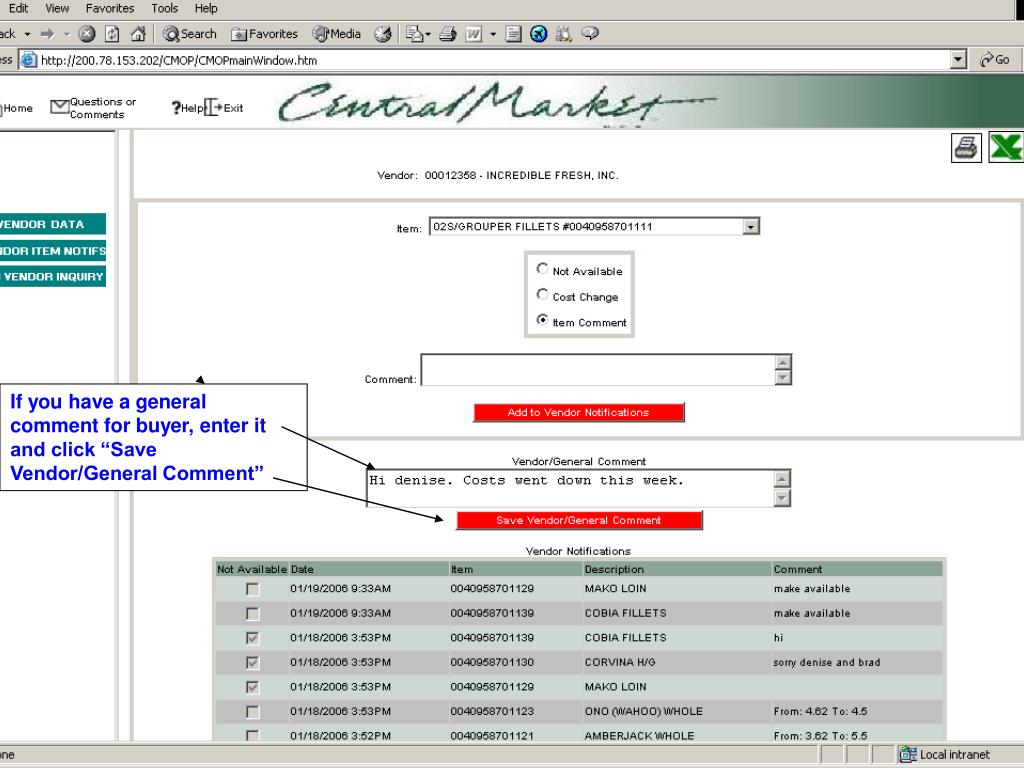Select the Item Comment radio button
Screen dimensions: 1024x768
pyautogui.click(x=542, y=320)
